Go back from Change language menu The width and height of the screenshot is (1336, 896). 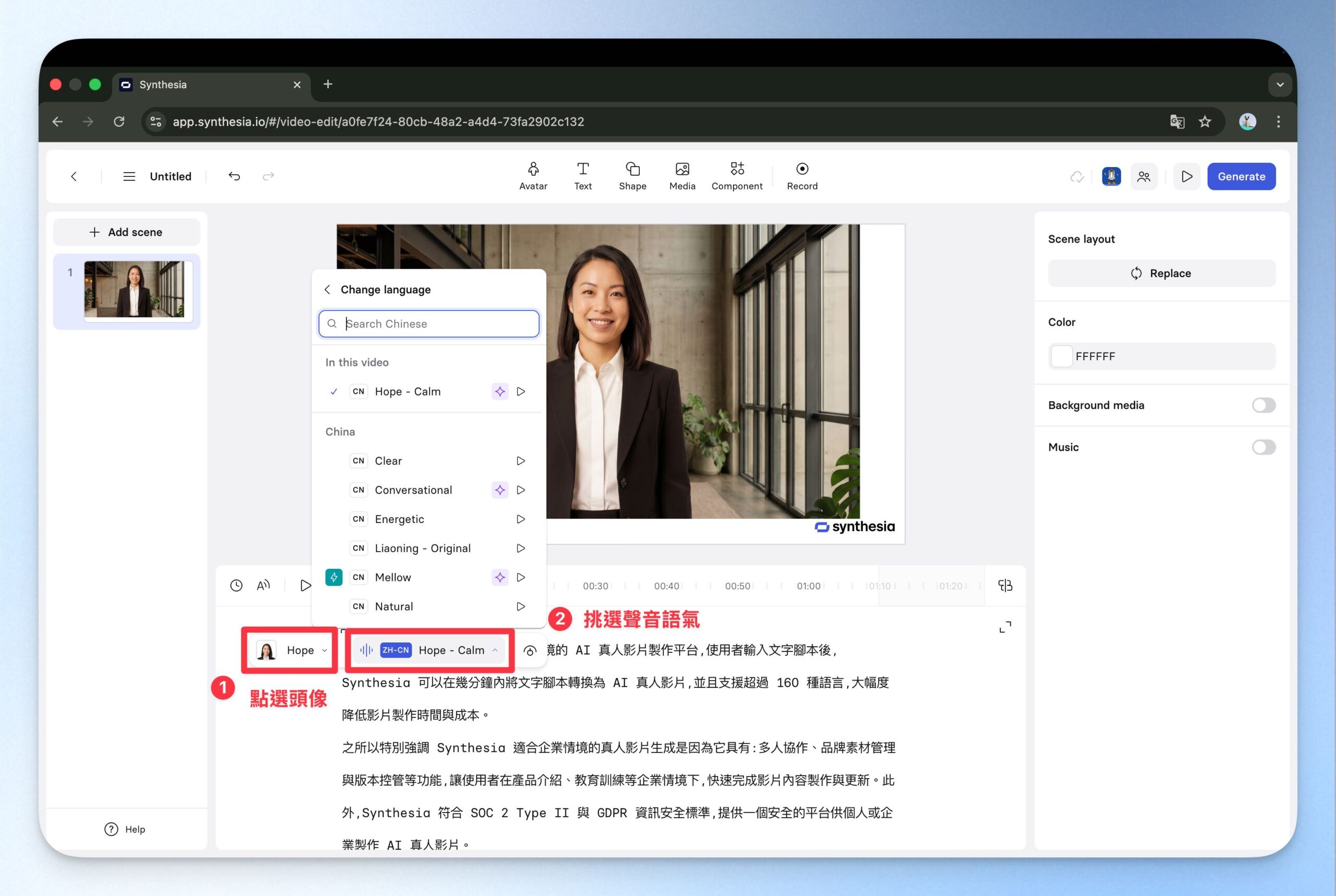327,290
